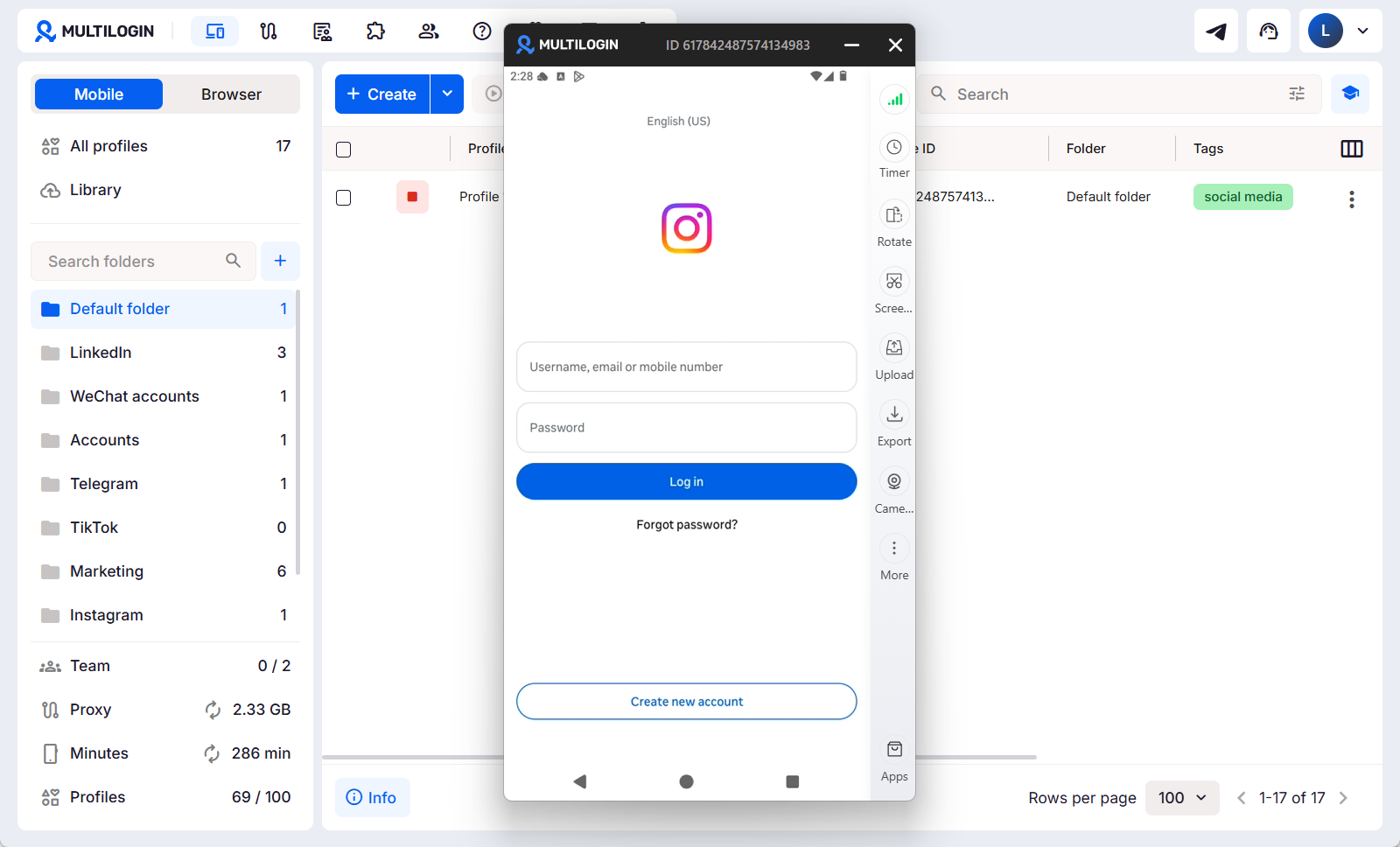Open the WeChat accounts folder
This screenshot has height=847, width=1400.
coord(164,396)
